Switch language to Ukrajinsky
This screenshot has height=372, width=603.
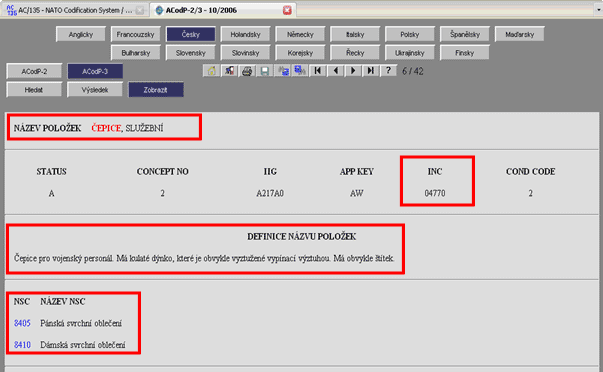coord(410,53)
